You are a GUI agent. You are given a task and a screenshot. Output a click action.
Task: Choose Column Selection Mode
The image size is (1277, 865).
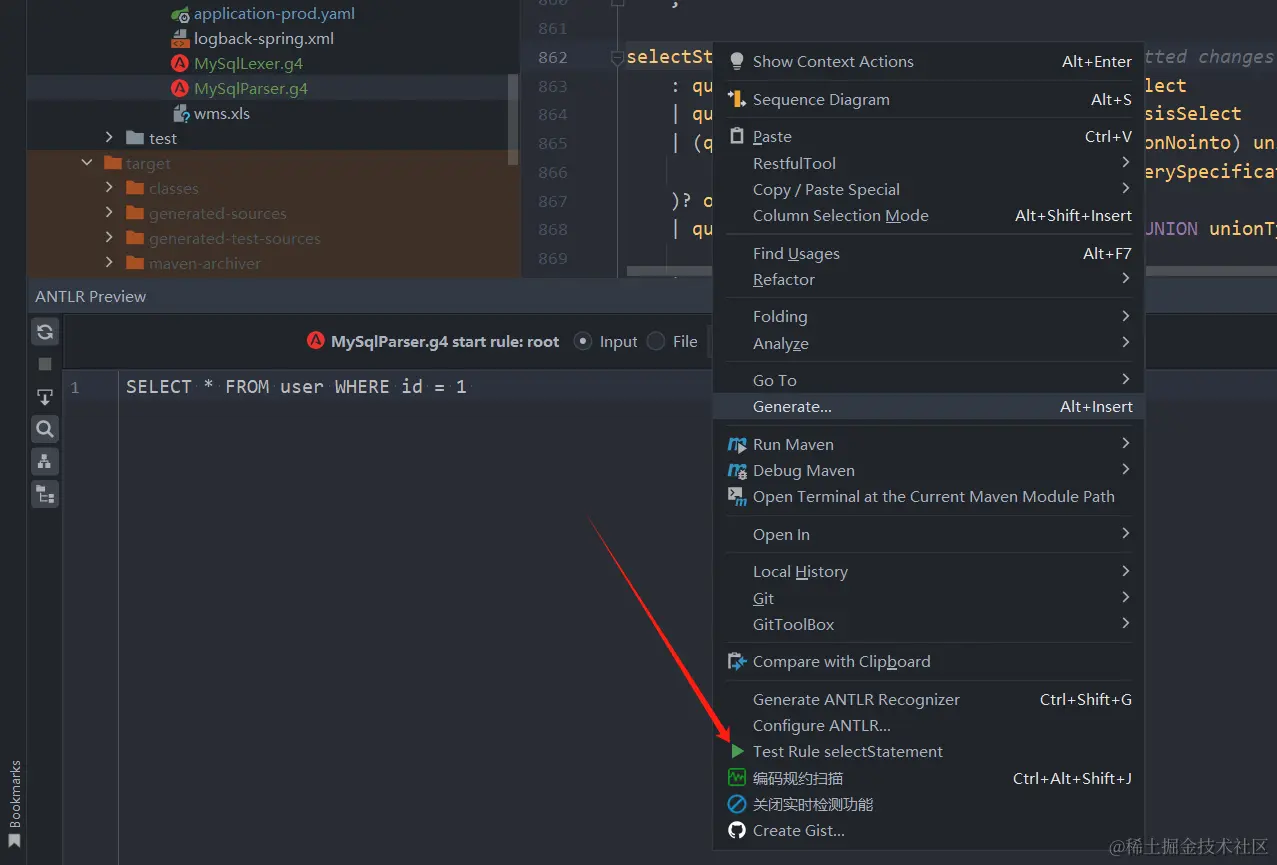point(928,215)
